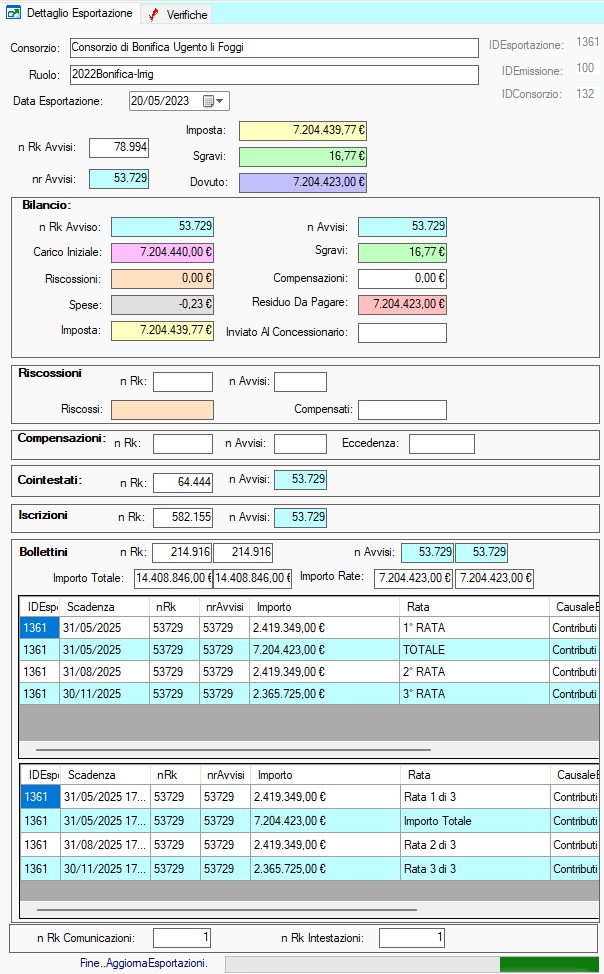
Task: Click the calendar icon in Data Esportazione
Action: (x=209, y=101)
